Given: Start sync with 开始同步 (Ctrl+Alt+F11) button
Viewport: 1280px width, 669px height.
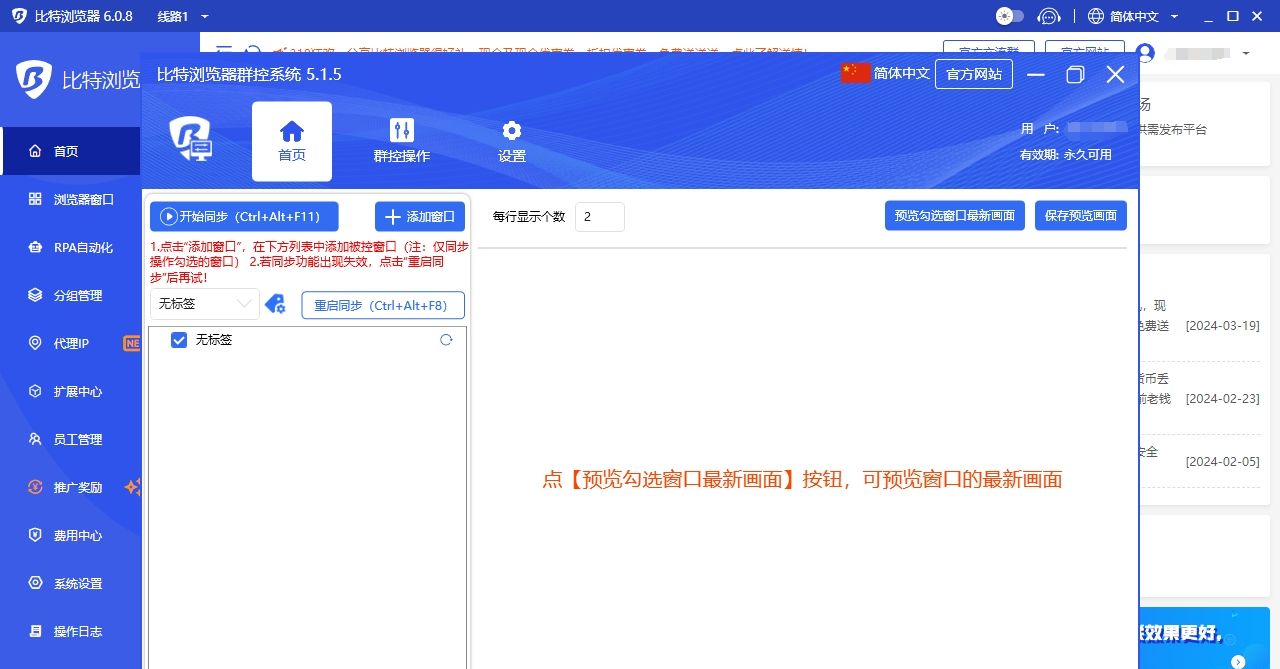Looking at the screenshot, I should pyautogui.click(x=244, y=216).
